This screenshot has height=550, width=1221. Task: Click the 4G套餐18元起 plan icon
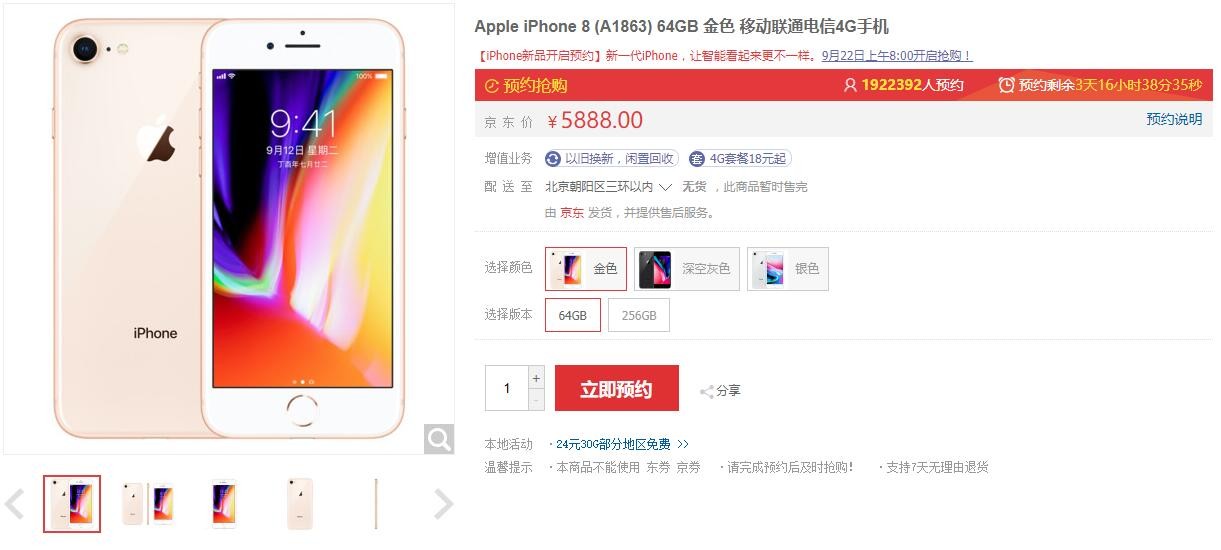[x=697, y=158]
